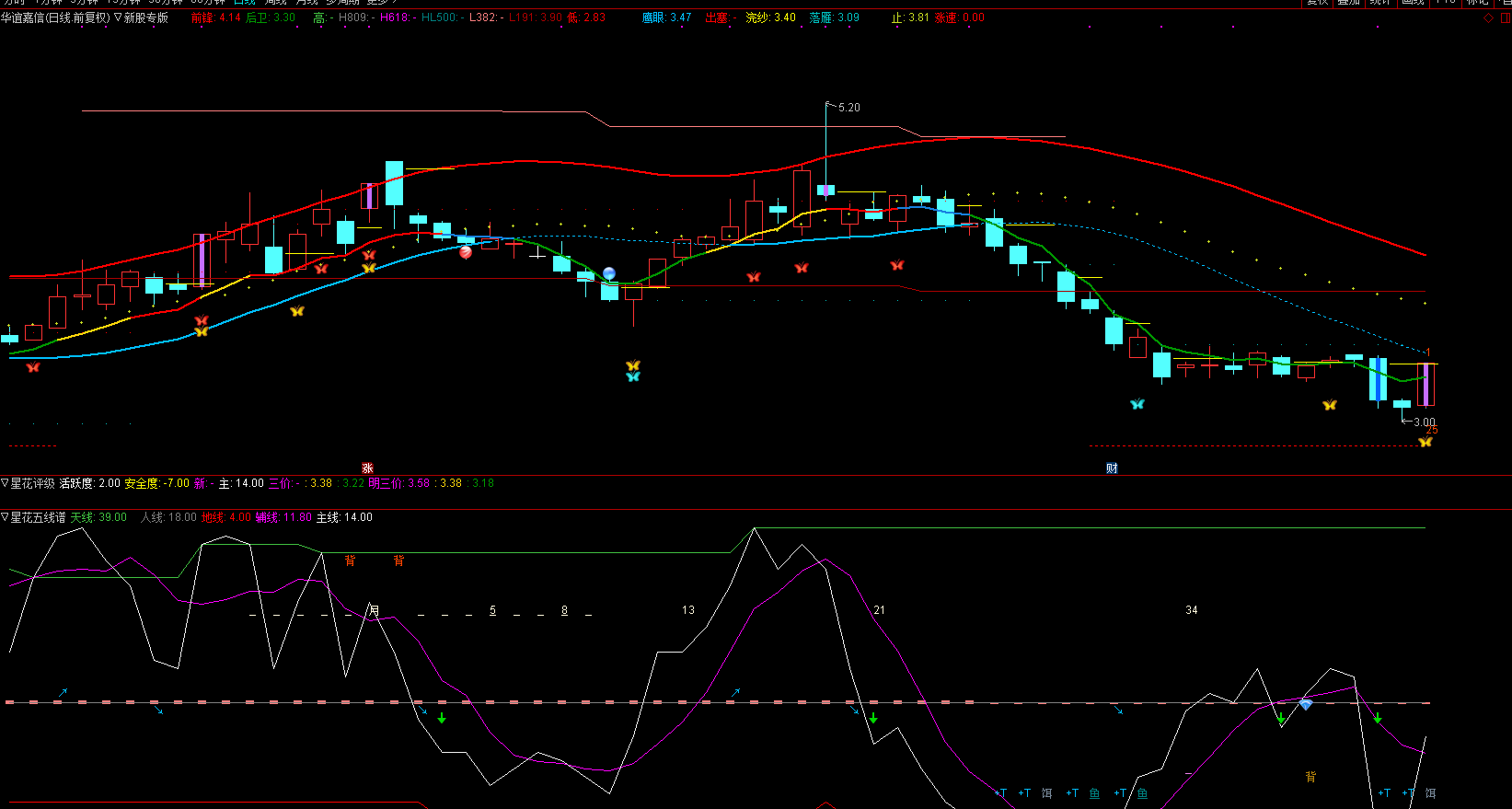Click the cyan butterfly directly under a yellow butterfly
This screenshot has width=1512, height=809.
tap(632, 376)
